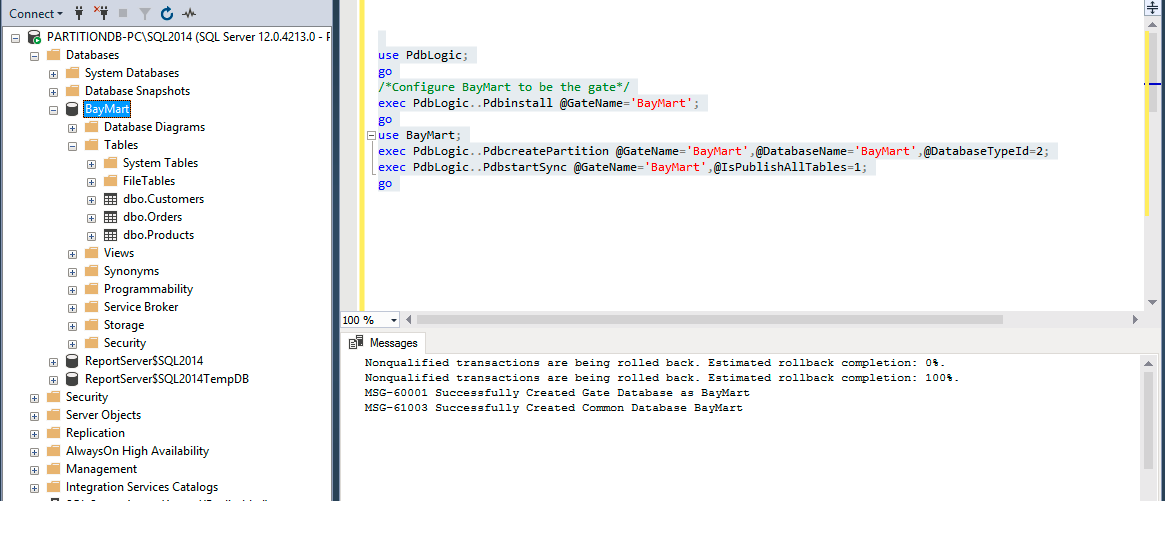Click the editor scroll left arrow
This screenshot has height=557, width=1165.
pyautogui.click(x=409, y=320)
